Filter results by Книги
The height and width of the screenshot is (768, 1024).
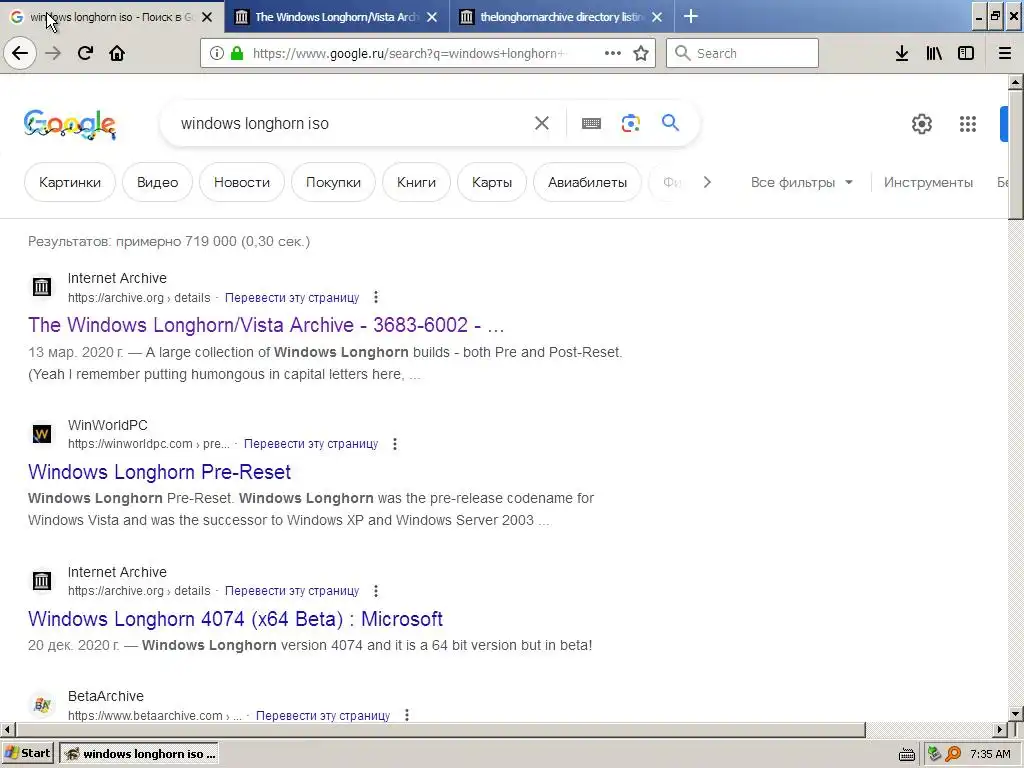pos(416,182)
